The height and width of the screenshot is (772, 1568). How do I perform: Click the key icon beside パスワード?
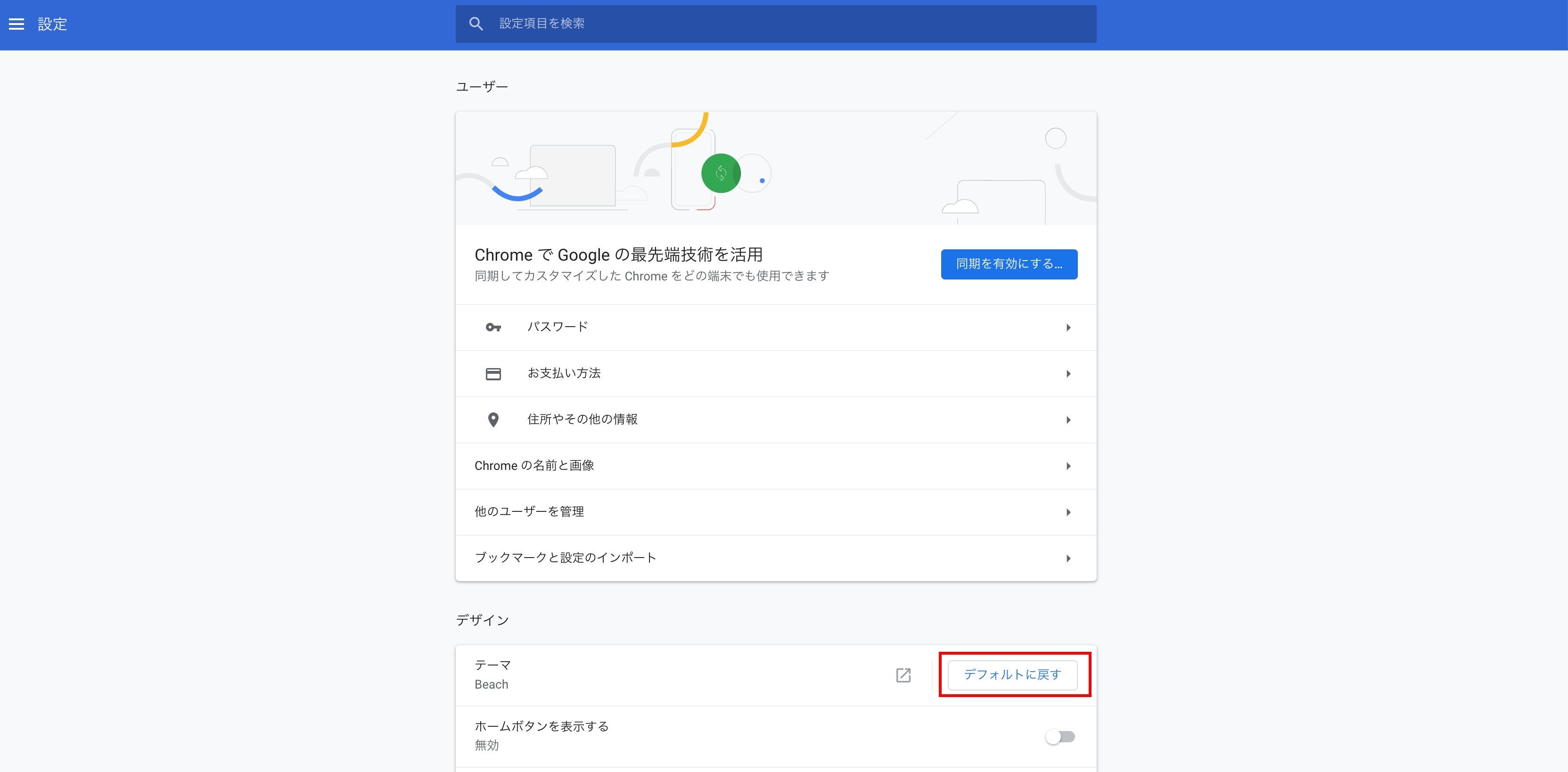click(x=493, y=328)
